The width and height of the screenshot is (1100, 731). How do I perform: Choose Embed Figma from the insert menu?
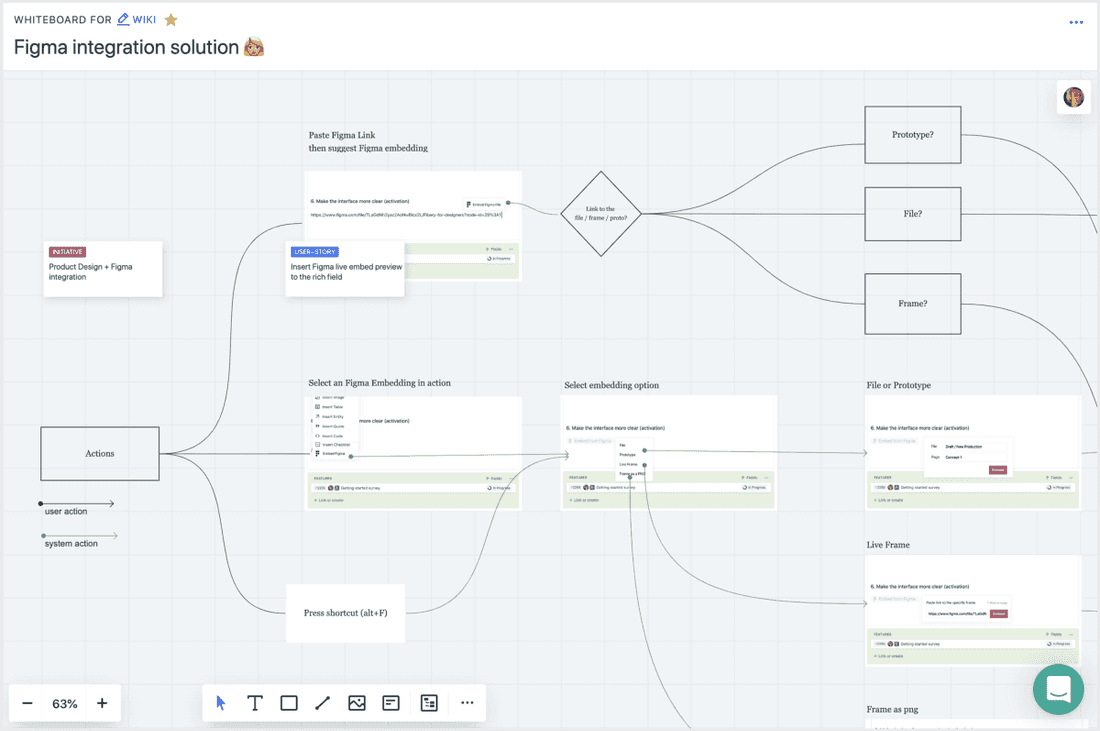point(333,453)
